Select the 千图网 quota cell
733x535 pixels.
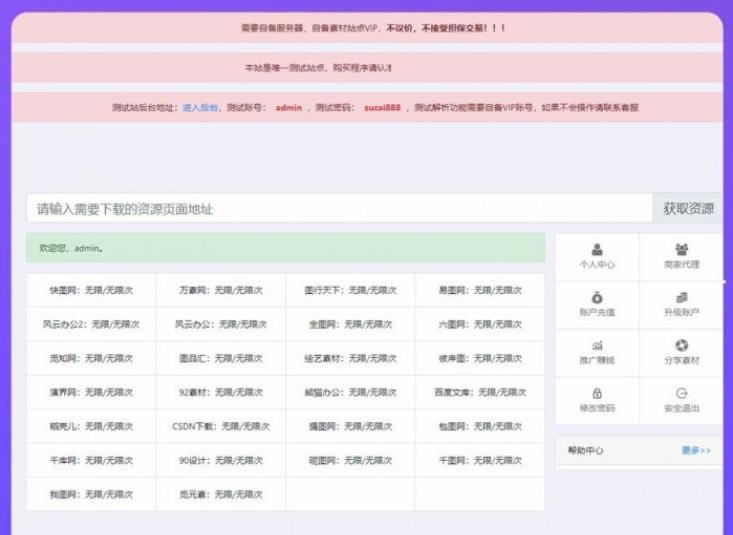(x=480, y=461)
